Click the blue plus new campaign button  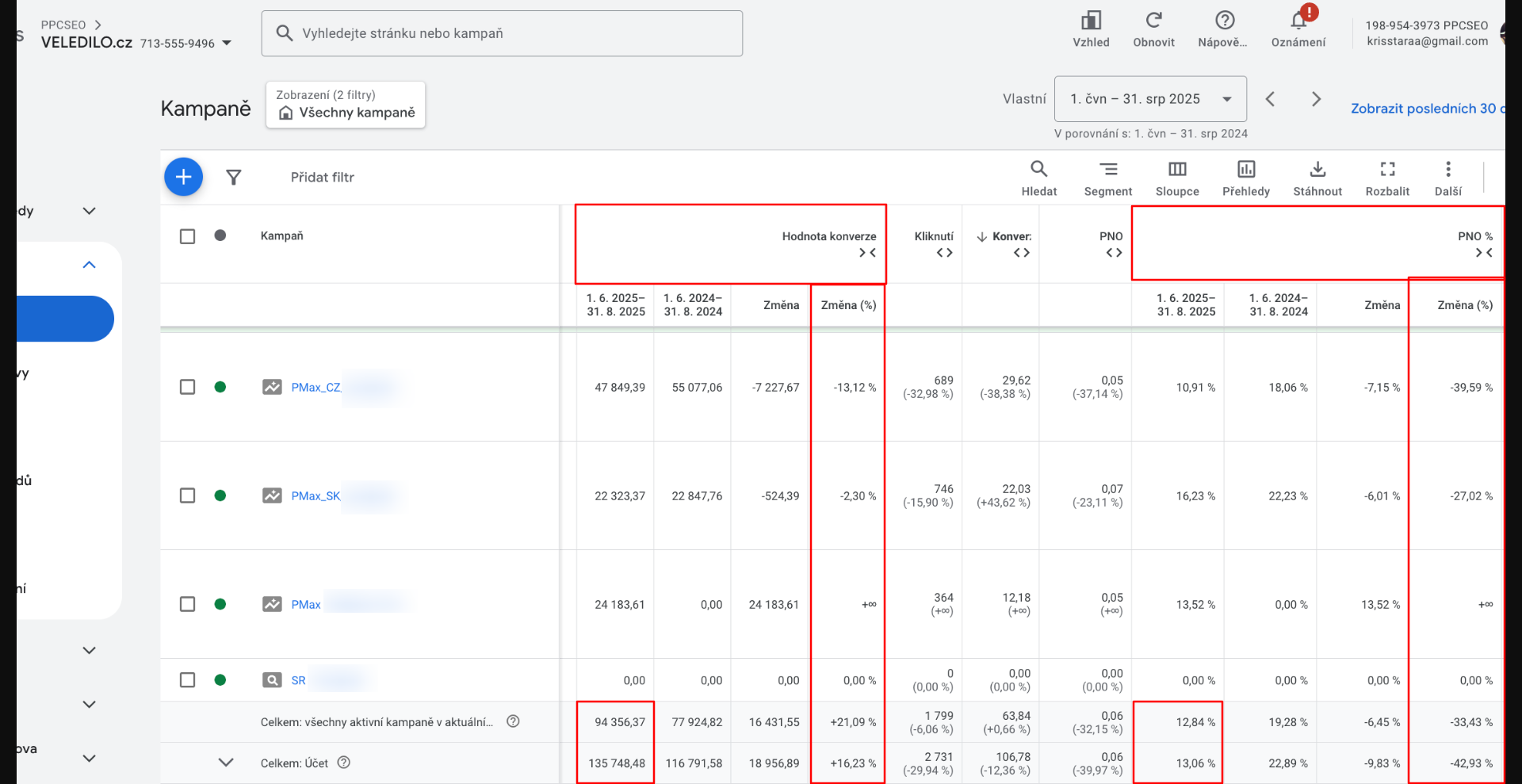point(183,177)
